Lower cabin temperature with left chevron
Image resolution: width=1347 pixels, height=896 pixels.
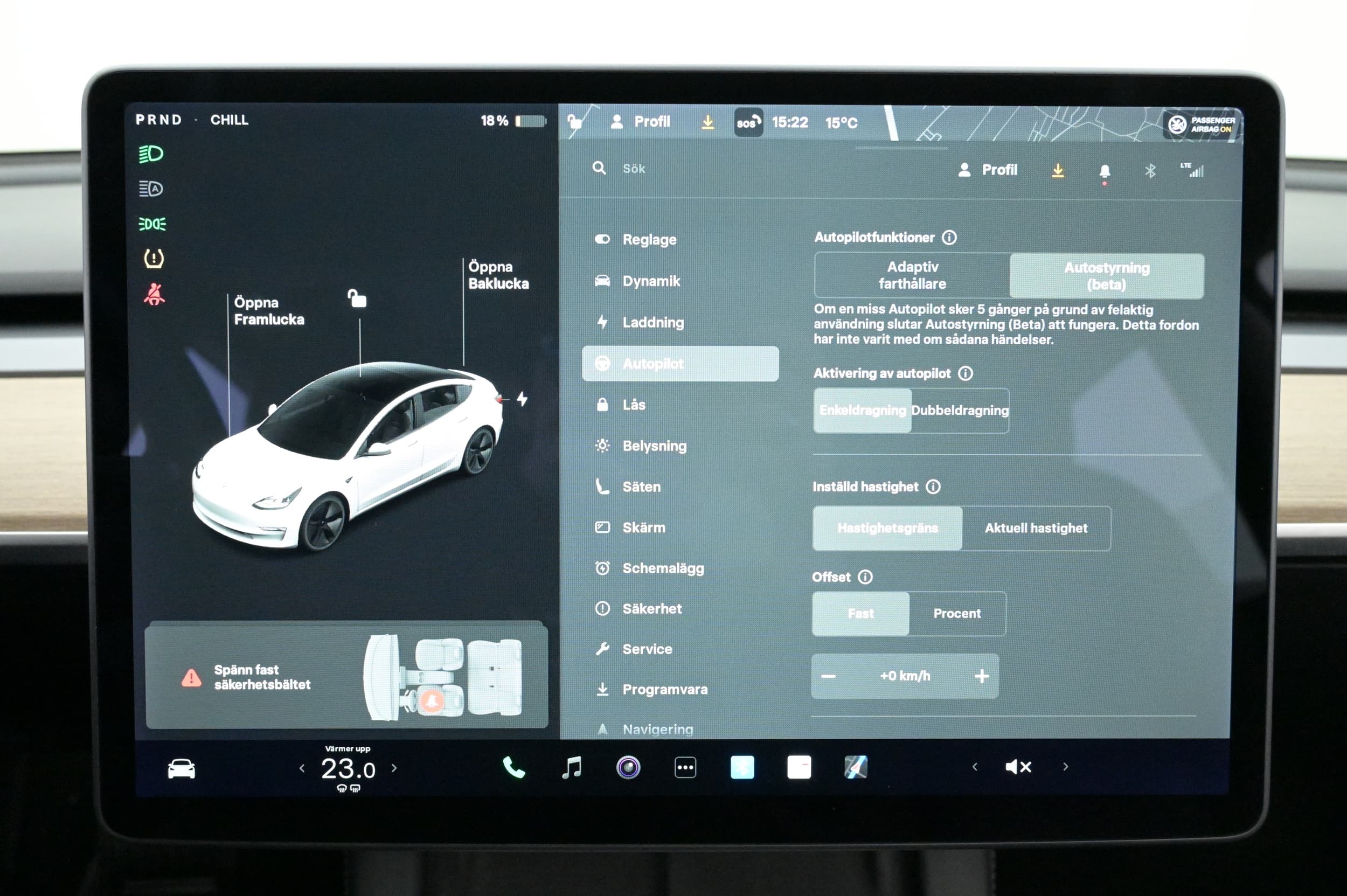[x=302, y=768]
